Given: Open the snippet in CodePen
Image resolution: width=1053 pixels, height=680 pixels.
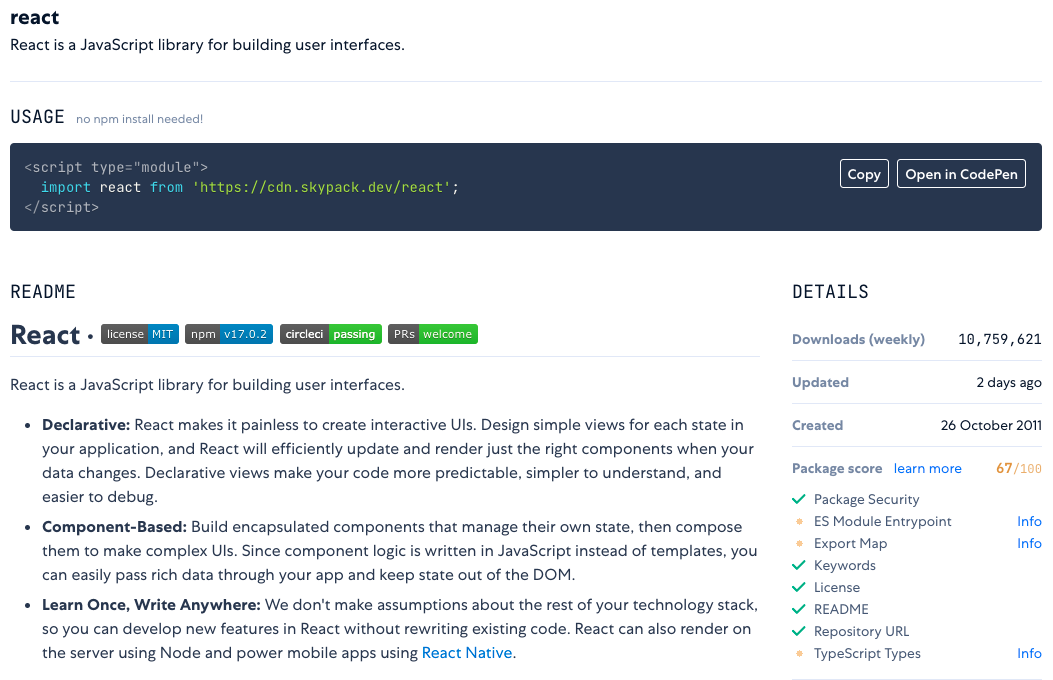Looking at the screenshot, I should coord(961,174).
